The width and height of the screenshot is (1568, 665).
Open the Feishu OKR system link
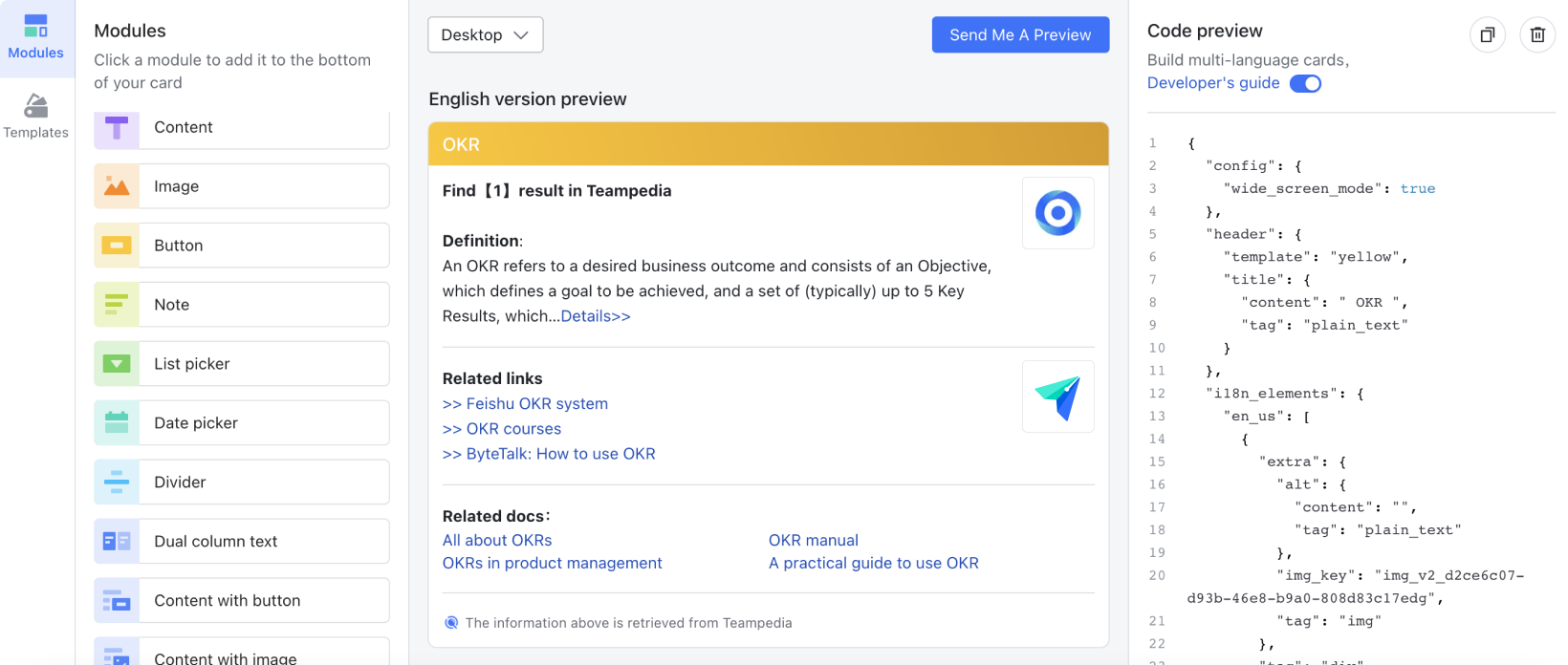(x=525, y=404)
